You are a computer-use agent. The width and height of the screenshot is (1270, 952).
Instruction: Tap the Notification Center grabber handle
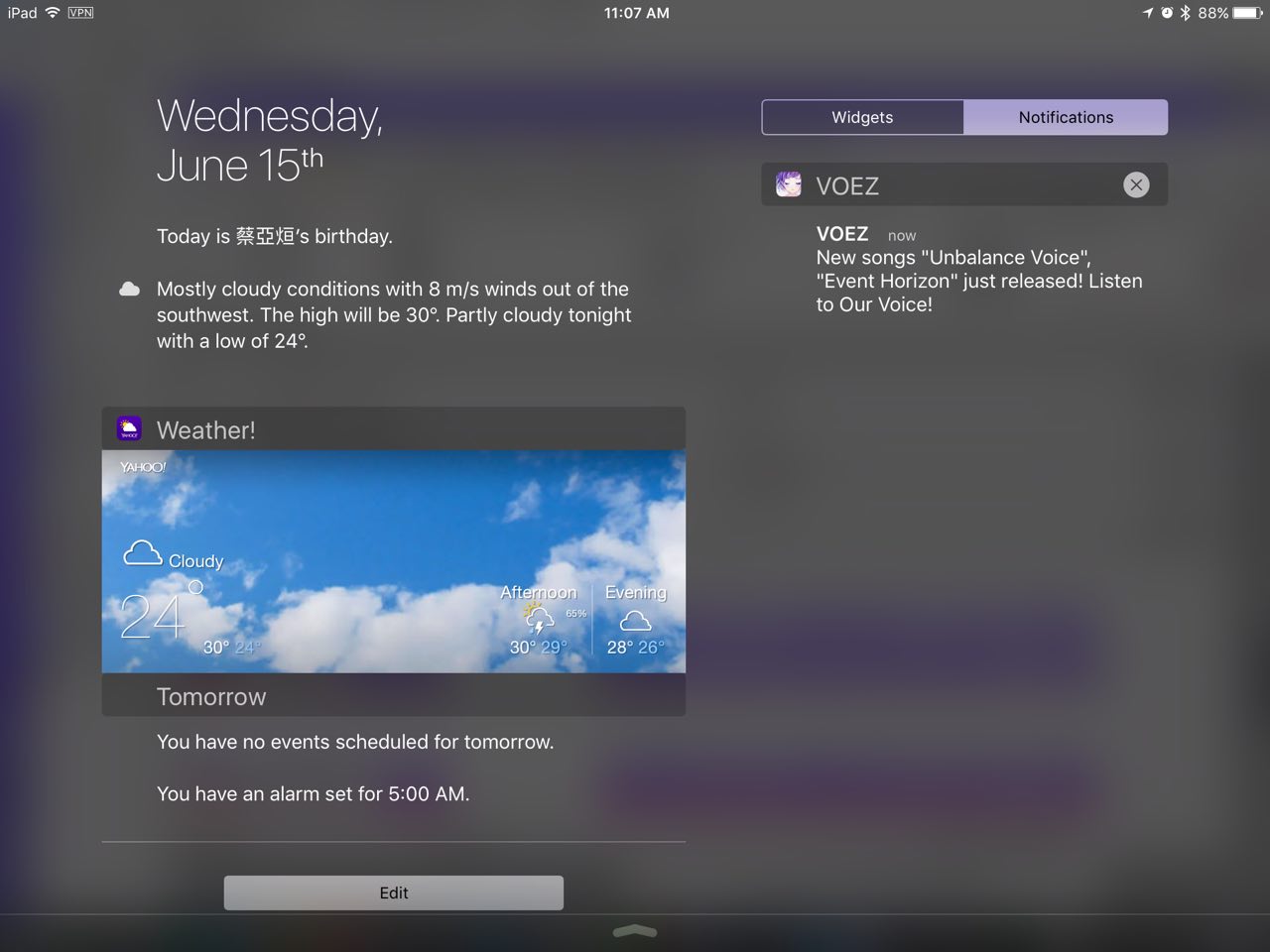coord(635,930)
